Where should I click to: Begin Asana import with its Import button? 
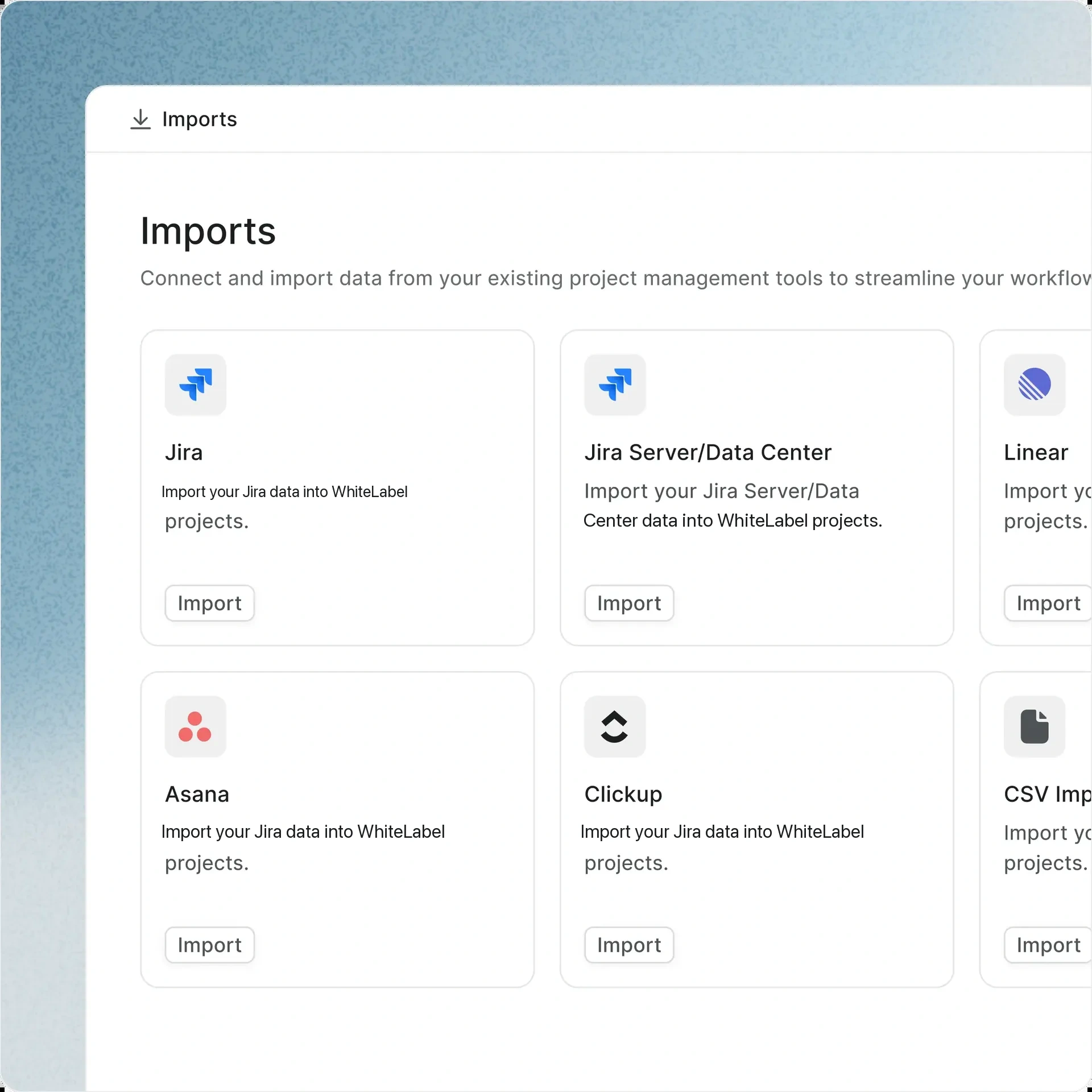tap(209, 945)
